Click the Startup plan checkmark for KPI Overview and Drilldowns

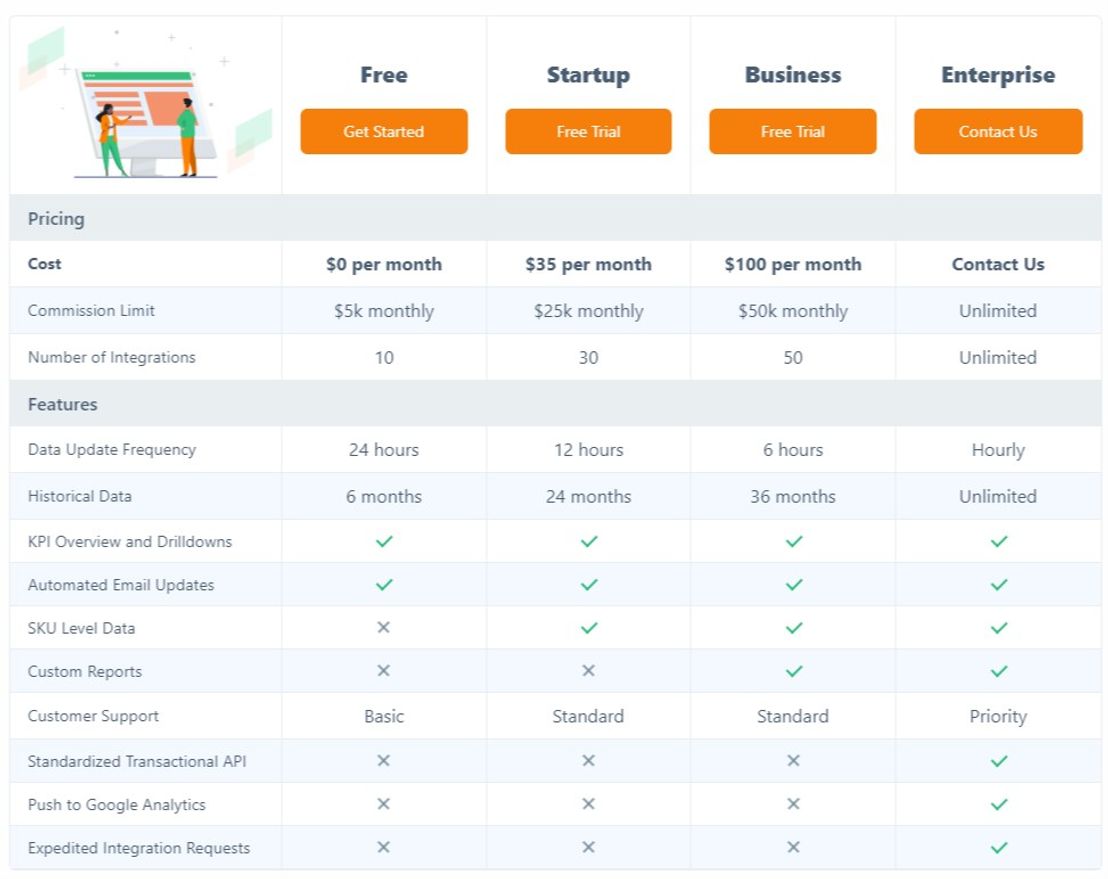[x=589, y=541]
